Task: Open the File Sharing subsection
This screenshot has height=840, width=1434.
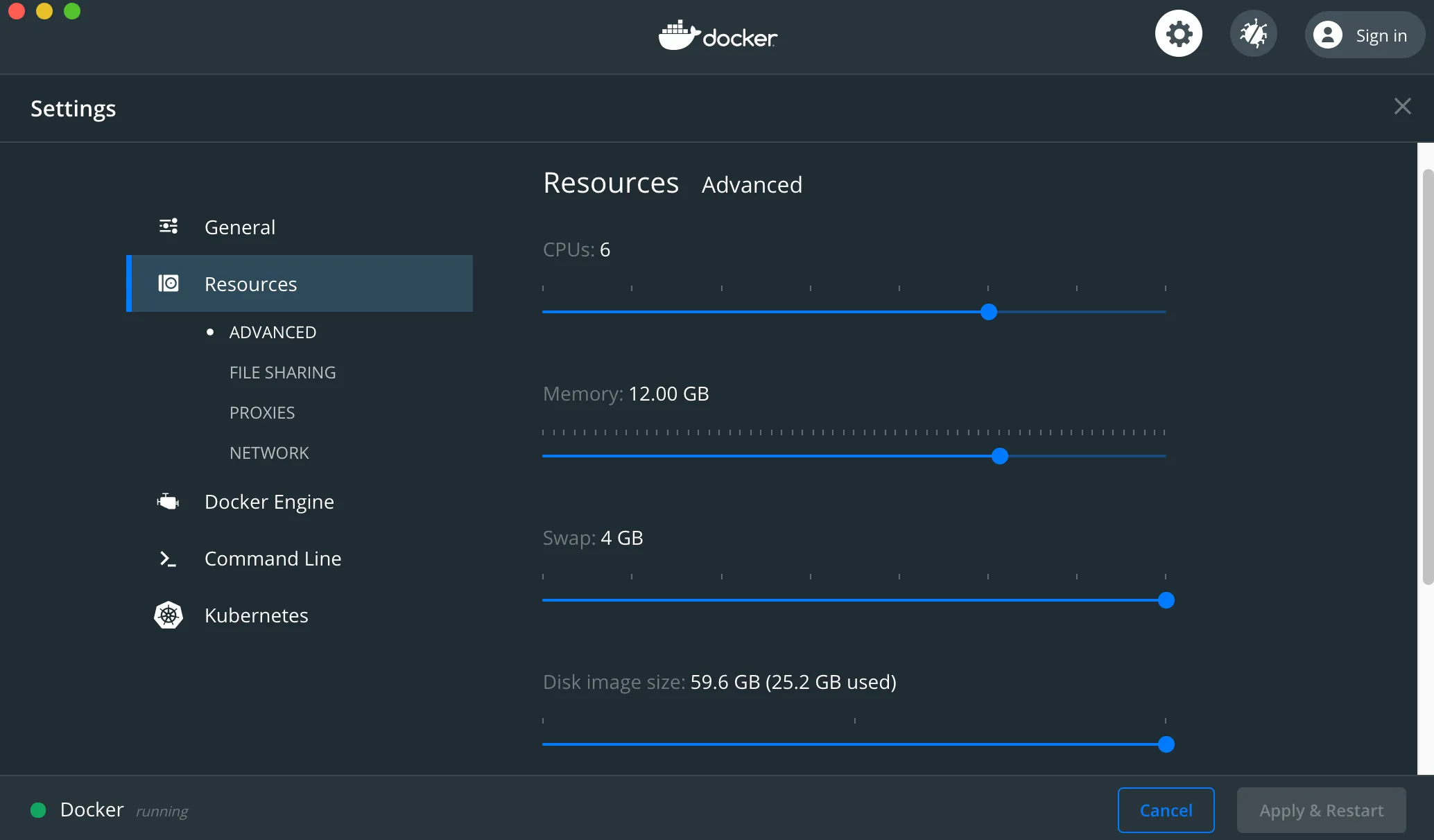Action: 282,372
